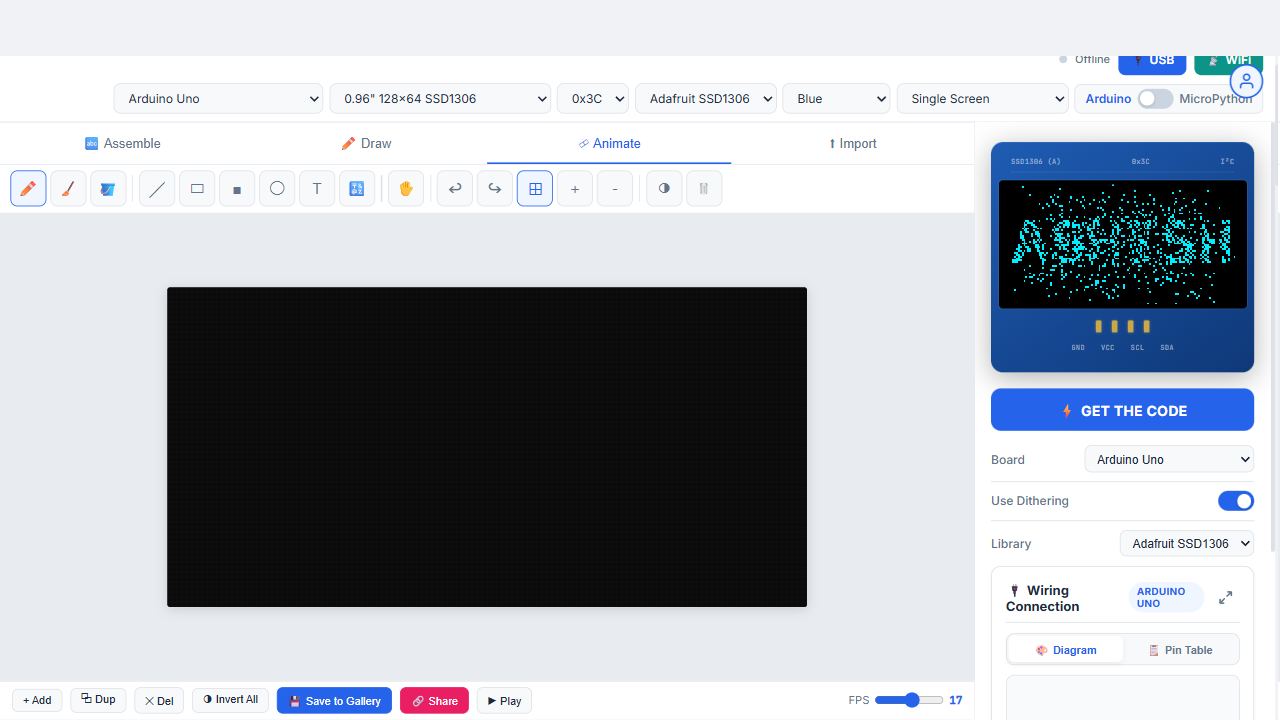The width and height of the screenshot is (1280, 720).
Task: Redo the last action
Action: 495,188
